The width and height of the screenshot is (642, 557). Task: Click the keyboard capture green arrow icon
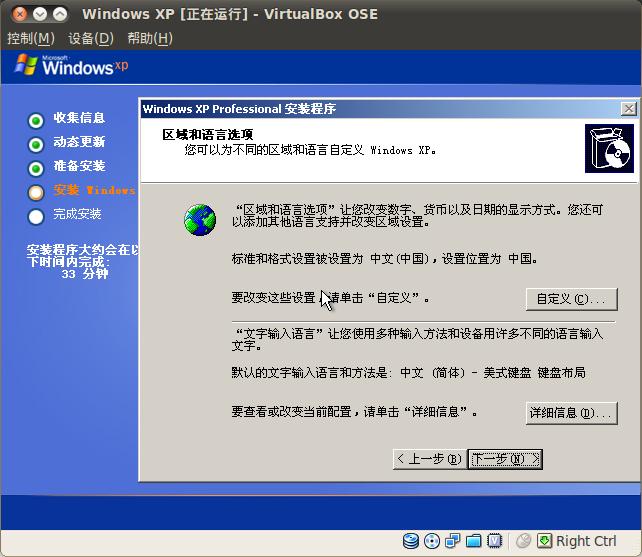click(x=544, y=541)
